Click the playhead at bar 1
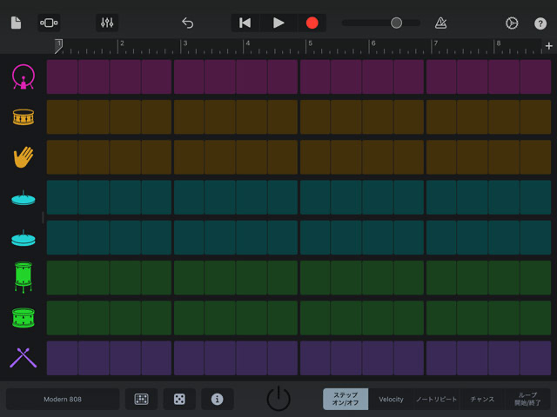This screenshot has height=417, width=557. (x=59, y=46)
